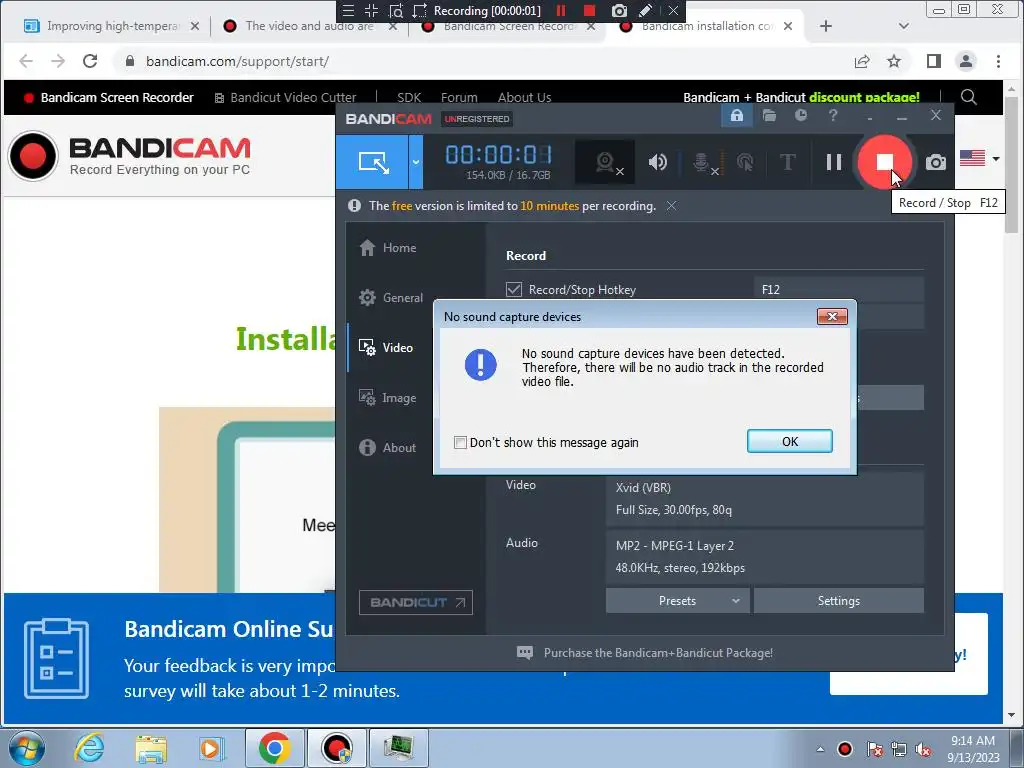The width and height of the screenshot is (1024, 768).
Task: Open the video format Settings button
Action: (x=839, y=601)
